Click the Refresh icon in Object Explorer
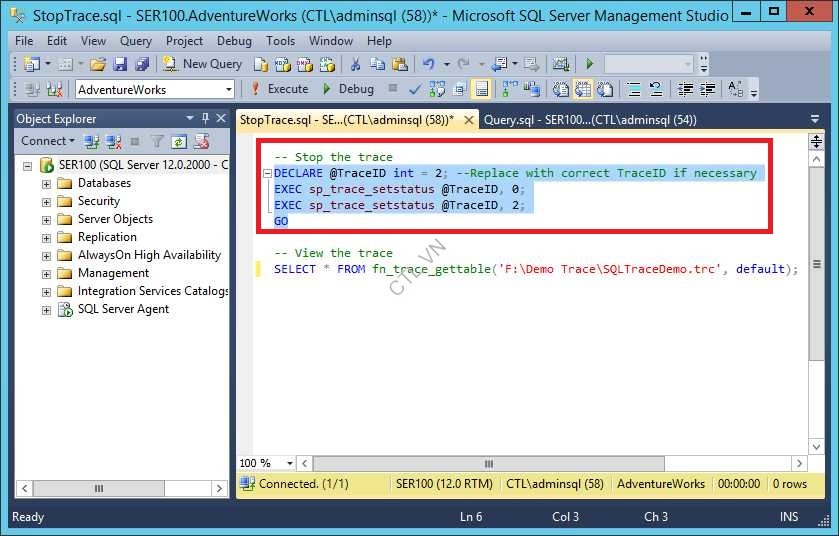This screenshot has width=839, height=536. pos(178,141)
